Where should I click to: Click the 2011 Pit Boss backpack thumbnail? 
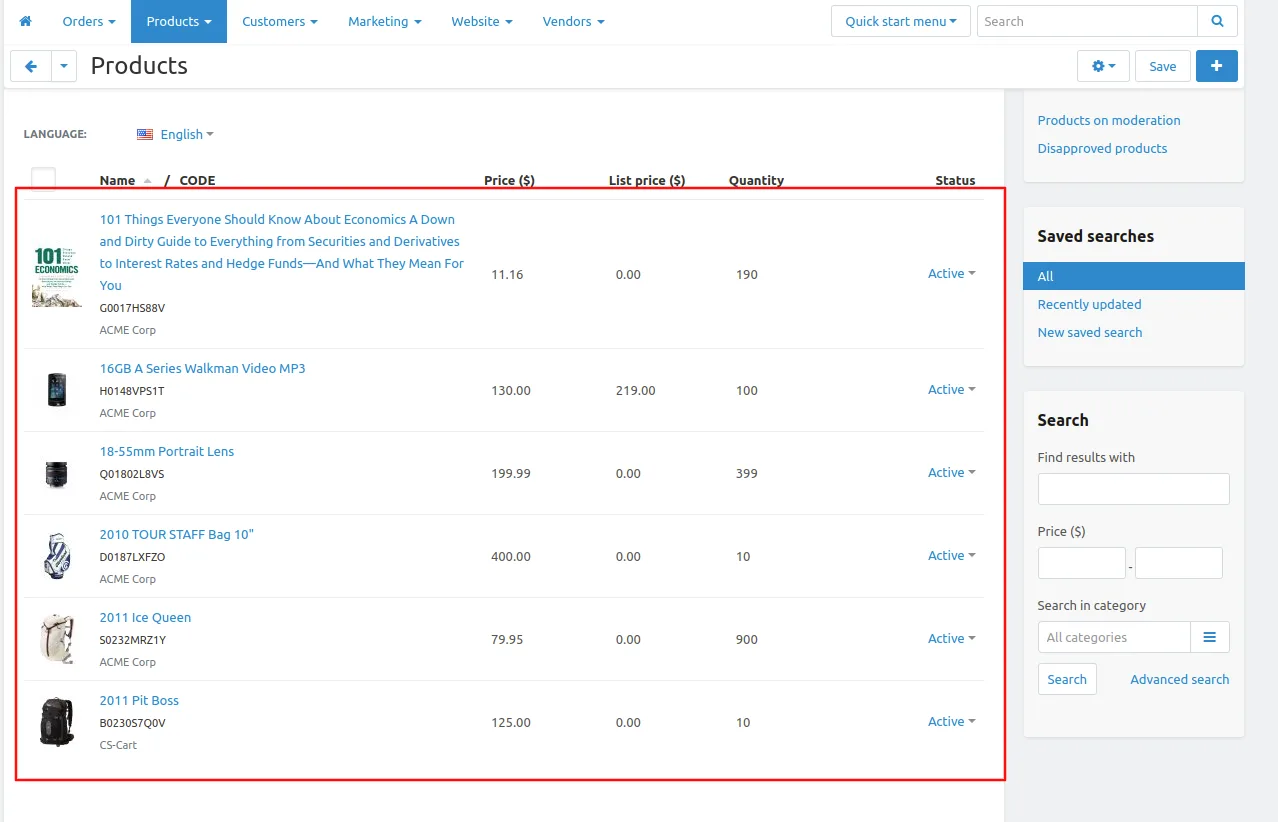pos(56,722)
